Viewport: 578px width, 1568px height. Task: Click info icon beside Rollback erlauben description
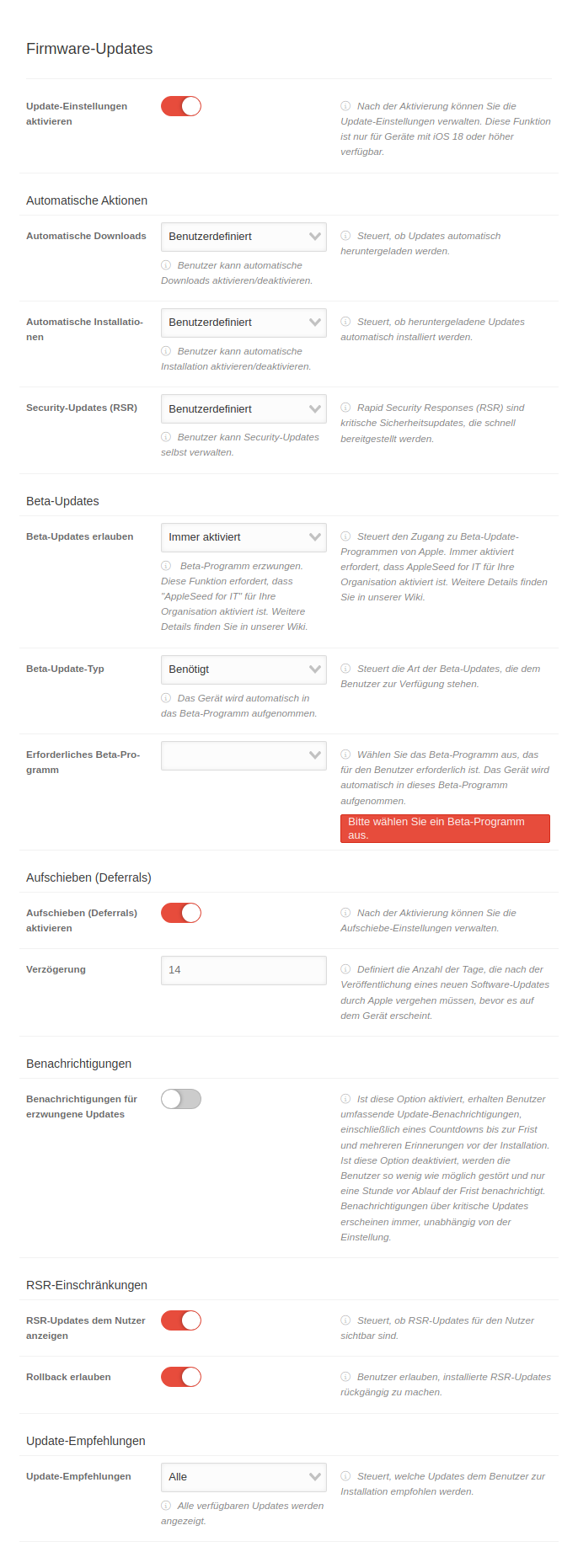345,1377
